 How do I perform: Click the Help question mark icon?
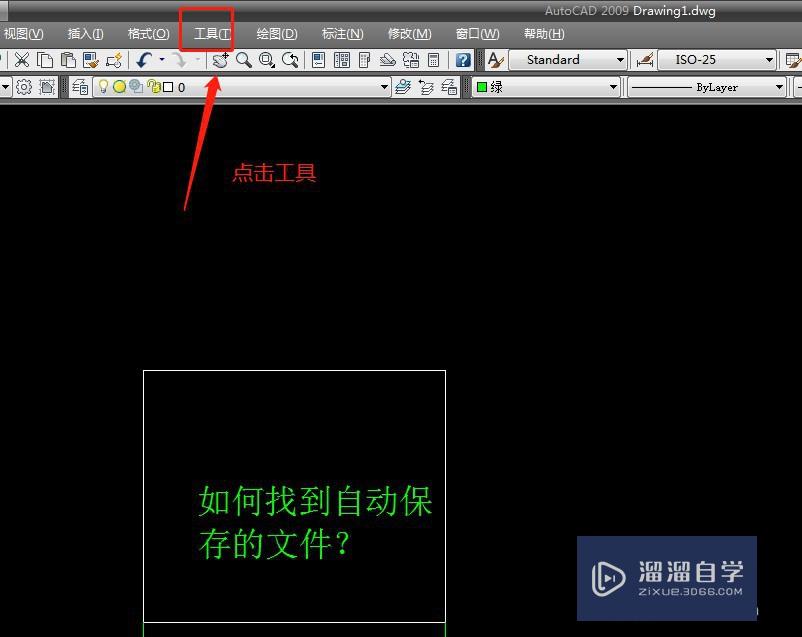(x=462, y=60)
